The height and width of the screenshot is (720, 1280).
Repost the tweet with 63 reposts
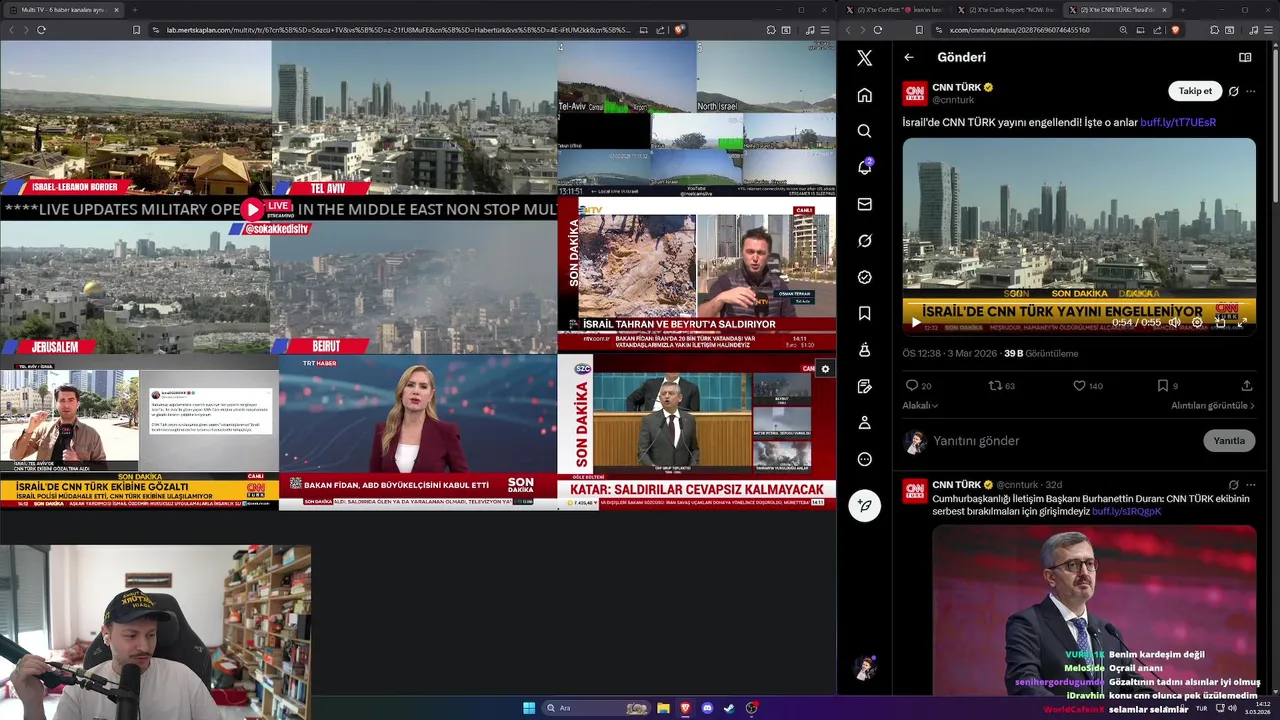point(1001,385)
